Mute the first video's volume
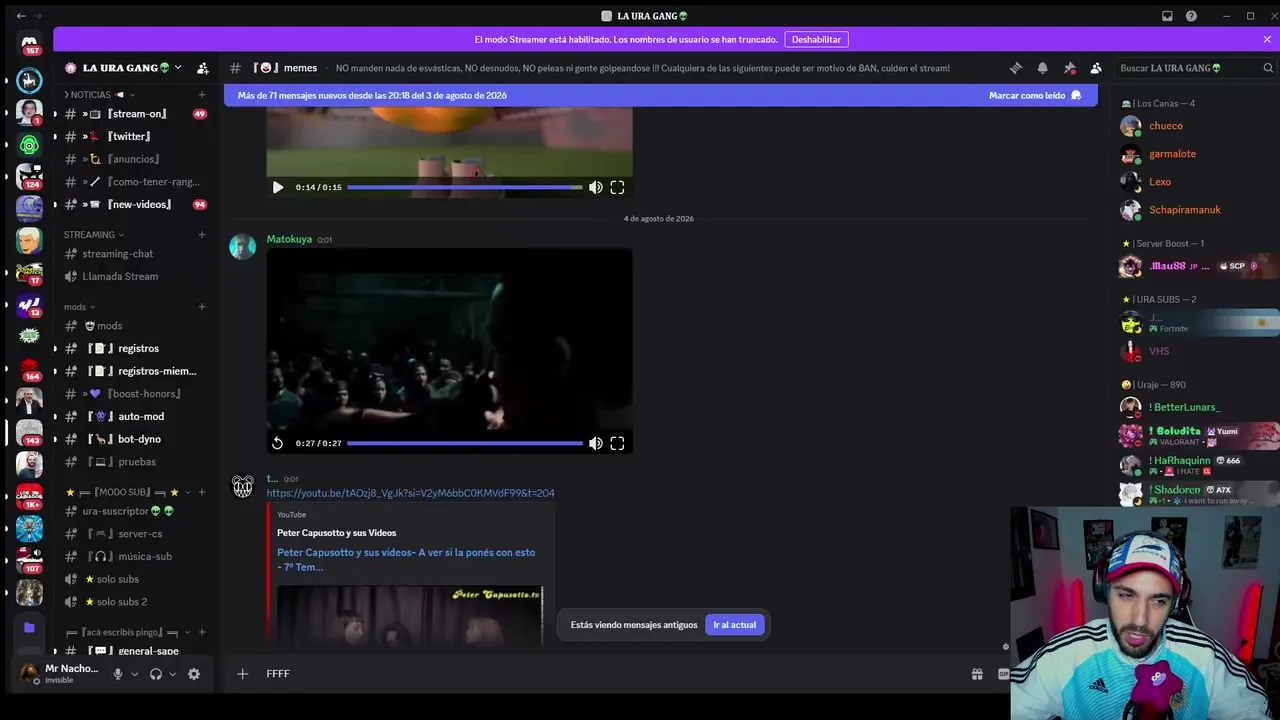The width and height of the screenshot is (1280, 720). click(596, 187)
